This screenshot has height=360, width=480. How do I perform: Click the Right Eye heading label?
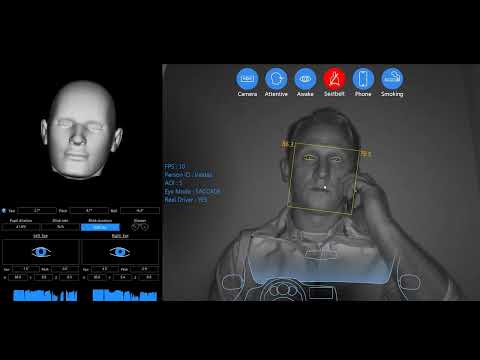coord(120,236)
